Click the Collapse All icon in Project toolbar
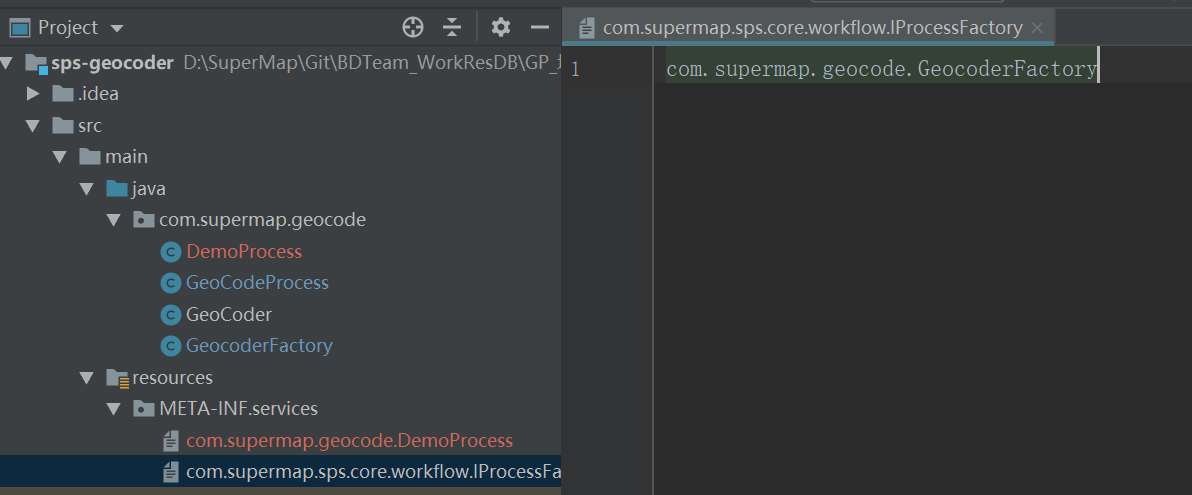 click(x=452, y=27)
